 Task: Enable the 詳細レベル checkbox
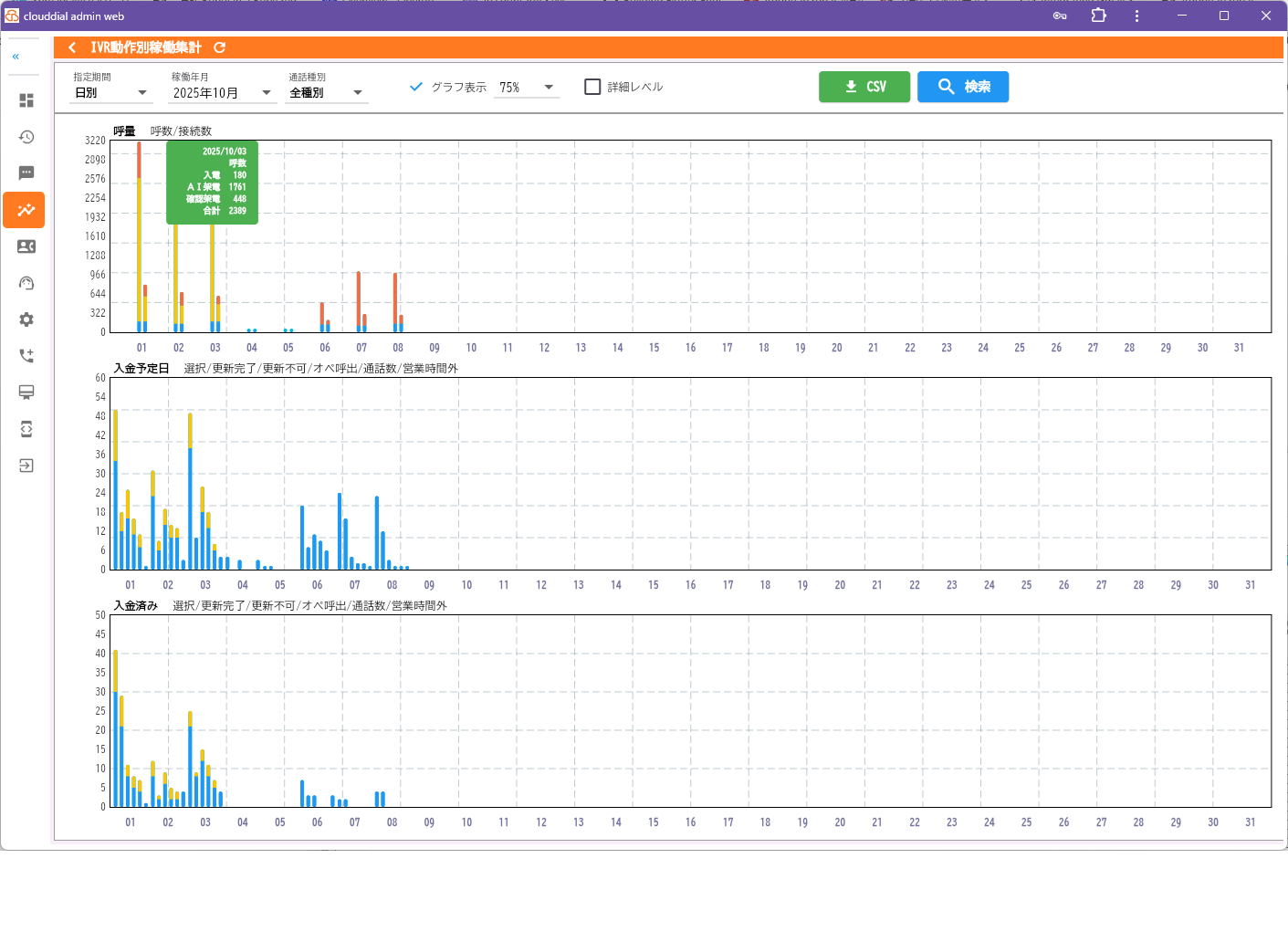point(592,87)
